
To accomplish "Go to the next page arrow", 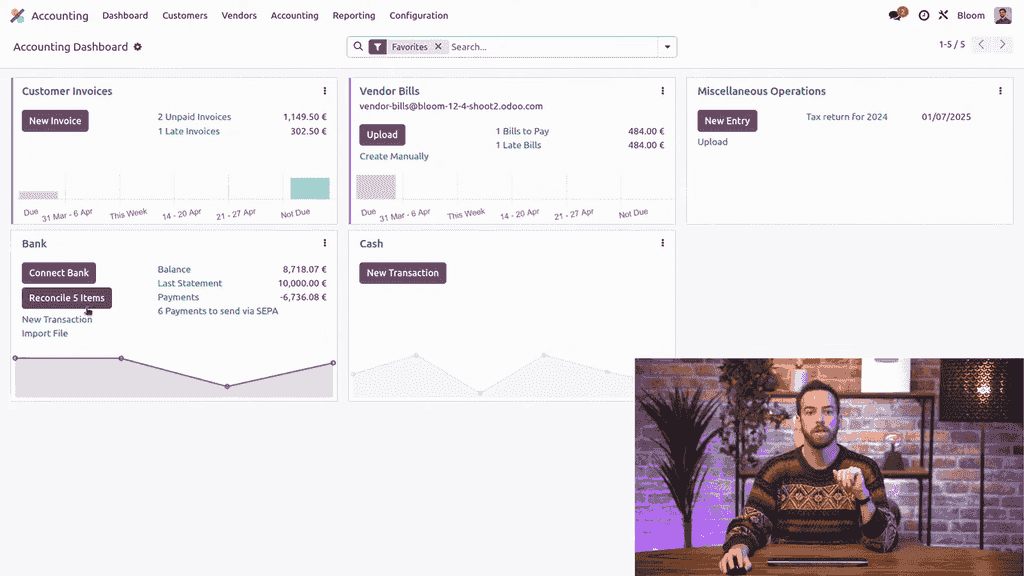I will [x=1003, y=45].
